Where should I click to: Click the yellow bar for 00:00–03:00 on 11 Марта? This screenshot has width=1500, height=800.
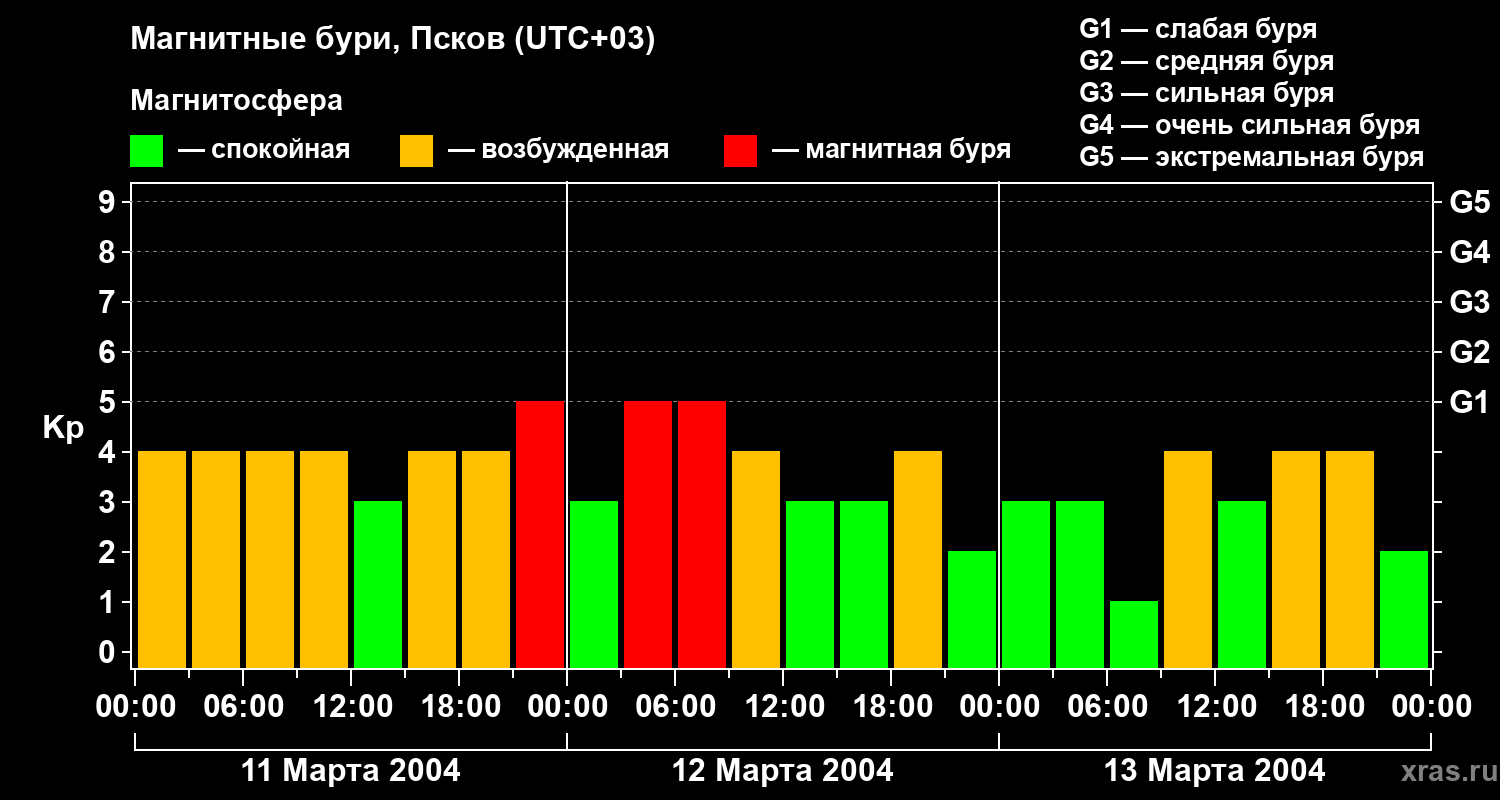pos(162,559)
